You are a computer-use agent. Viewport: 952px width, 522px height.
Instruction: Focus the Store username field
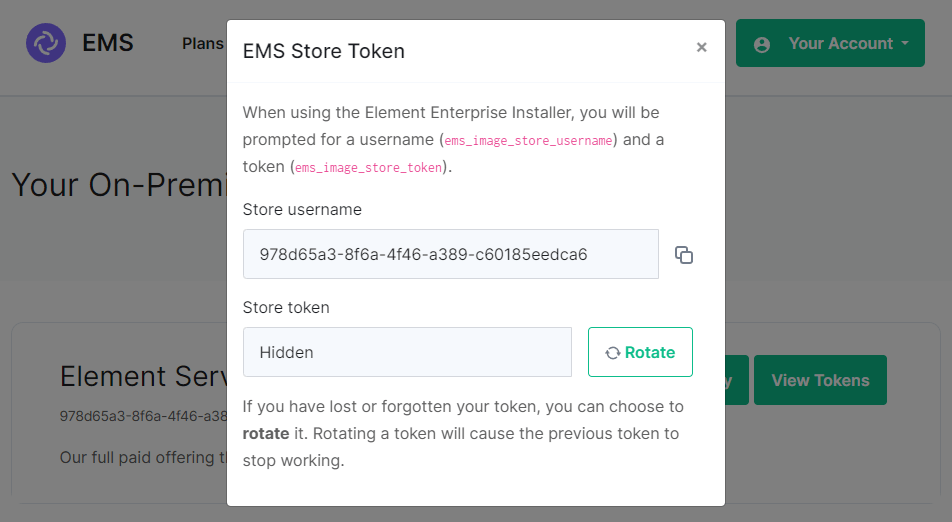[x=450, y=254]
